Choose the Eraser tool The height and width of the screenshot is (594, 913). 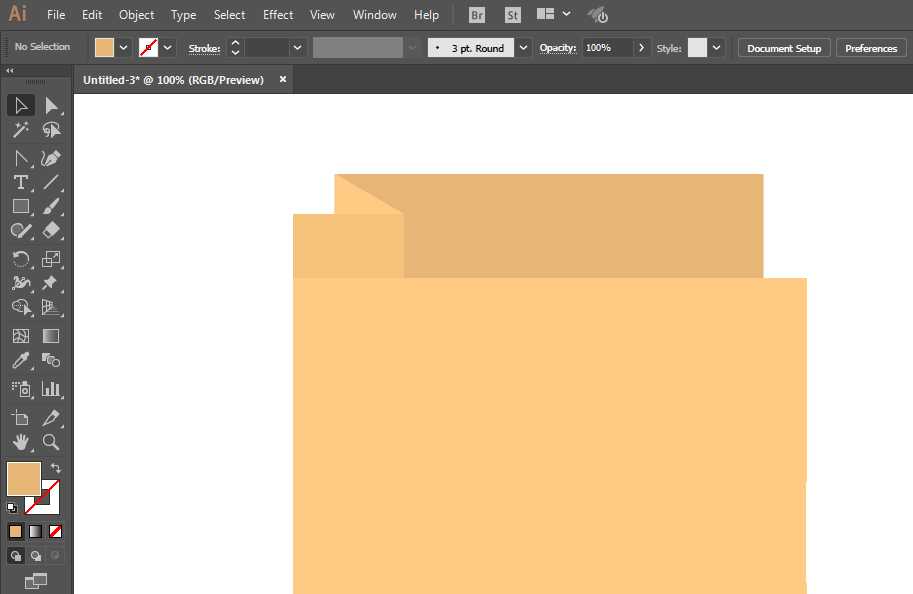tap(51, 230)
